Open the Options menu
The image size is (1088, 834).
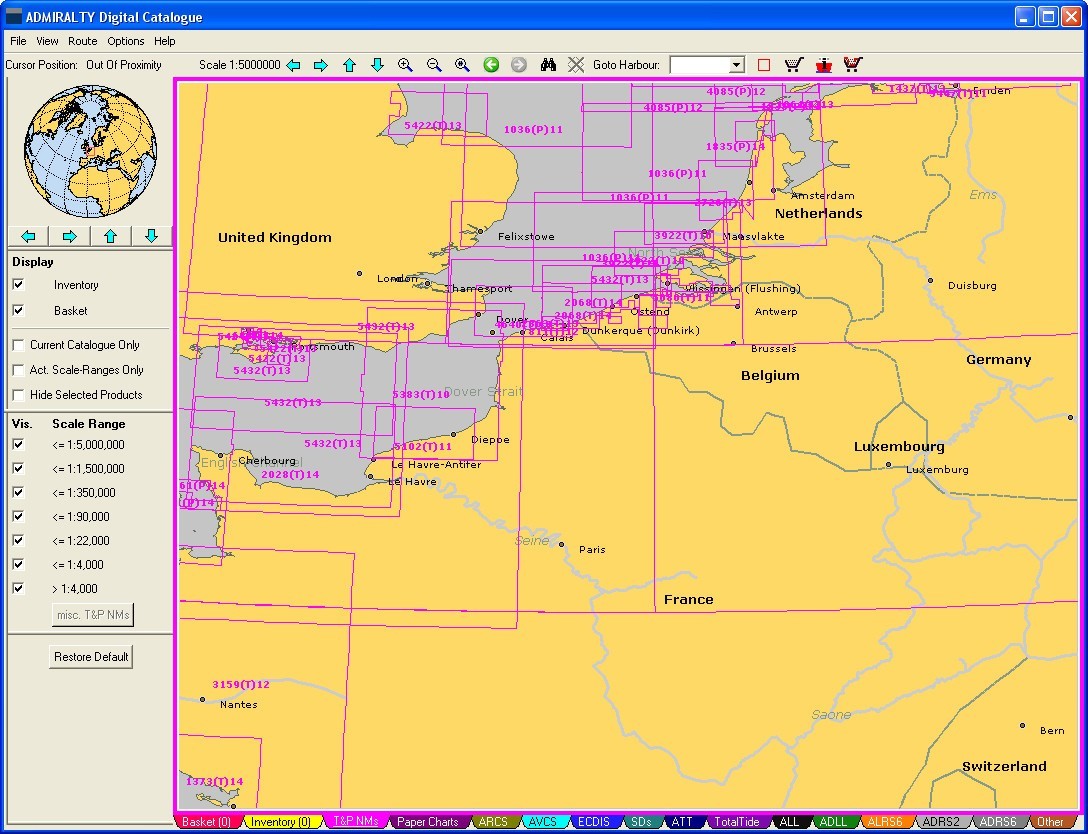tap(126, 41)
